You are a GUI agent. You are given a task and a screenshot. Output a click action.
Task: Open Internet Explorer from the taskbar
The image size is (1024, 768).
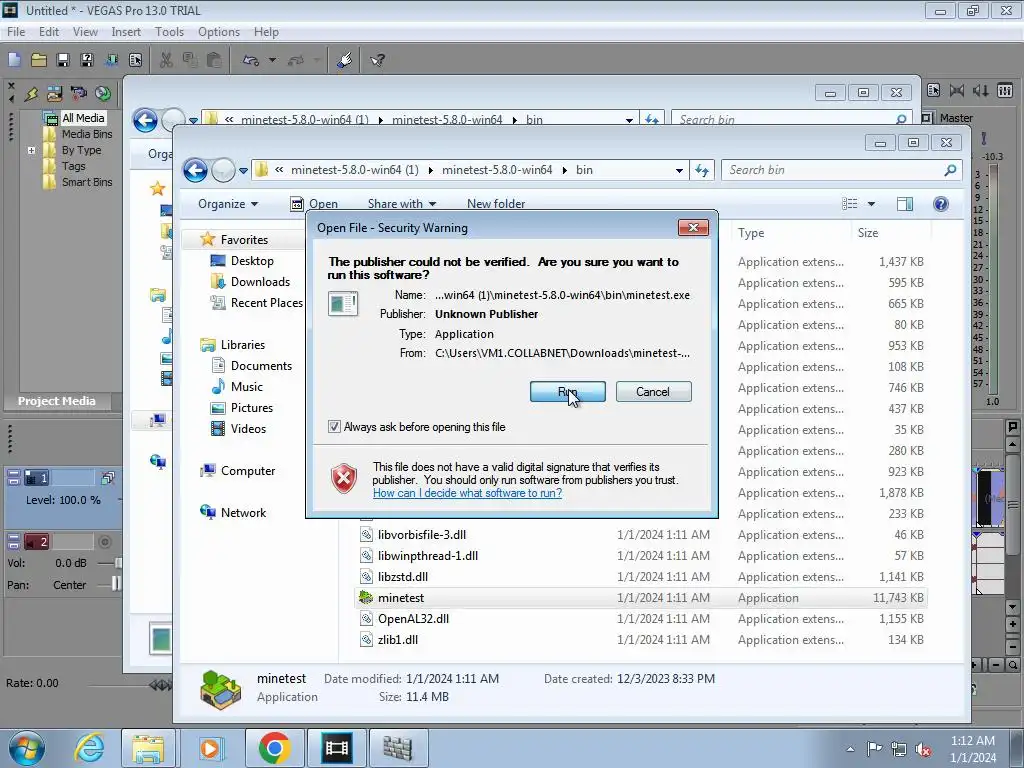click(89, 748)
